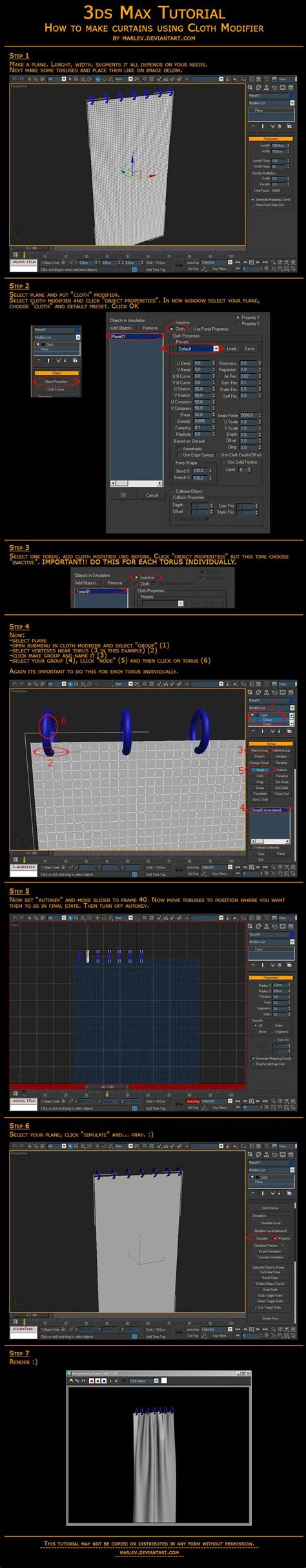Choose the Property 1 radio button
Viewport: 306px width, 1568px height.
(238, 317)
